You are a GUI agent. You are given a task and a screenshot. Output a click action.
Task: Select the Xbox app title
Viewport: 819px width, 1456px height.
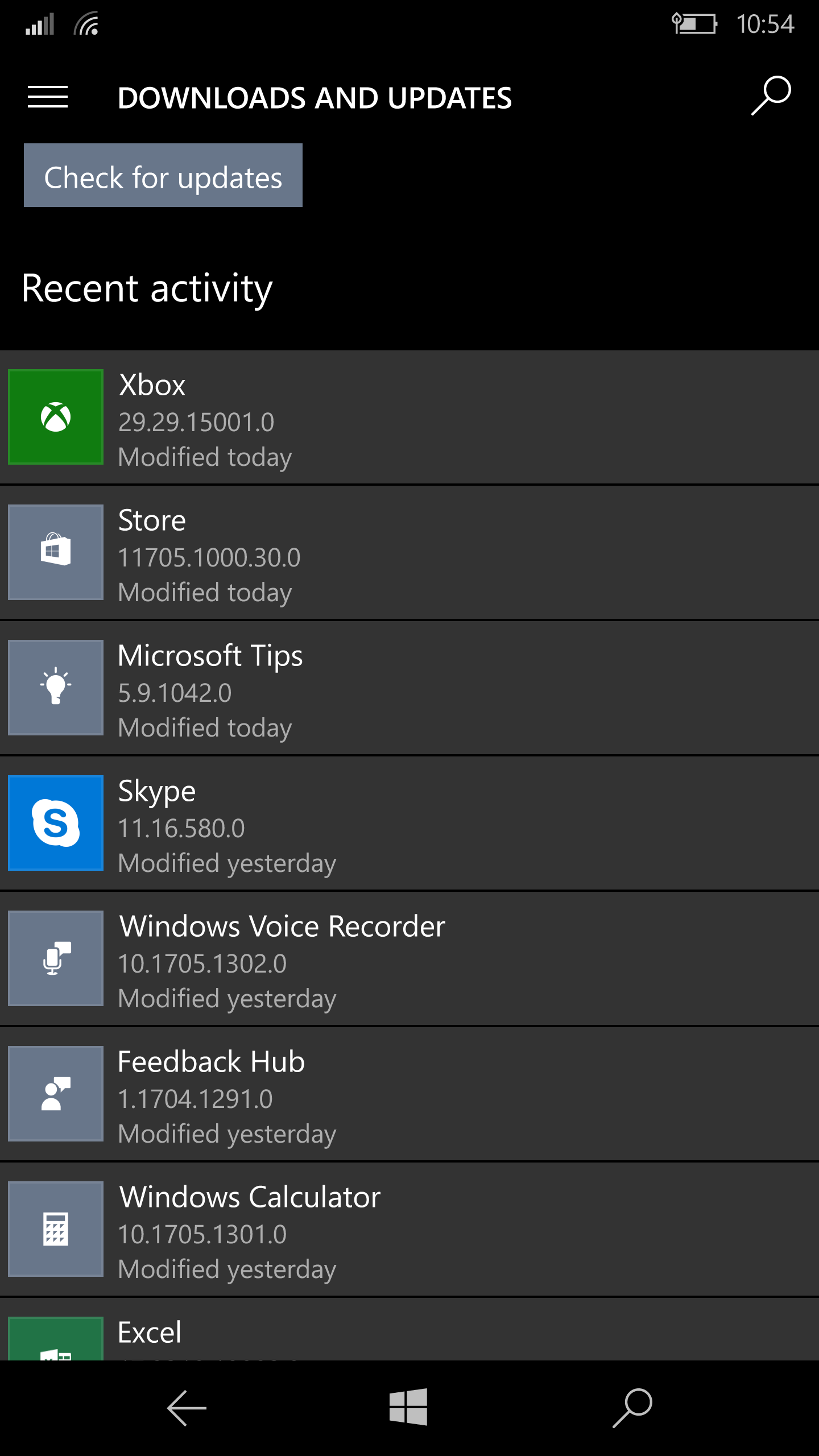(x=152, y=385)
